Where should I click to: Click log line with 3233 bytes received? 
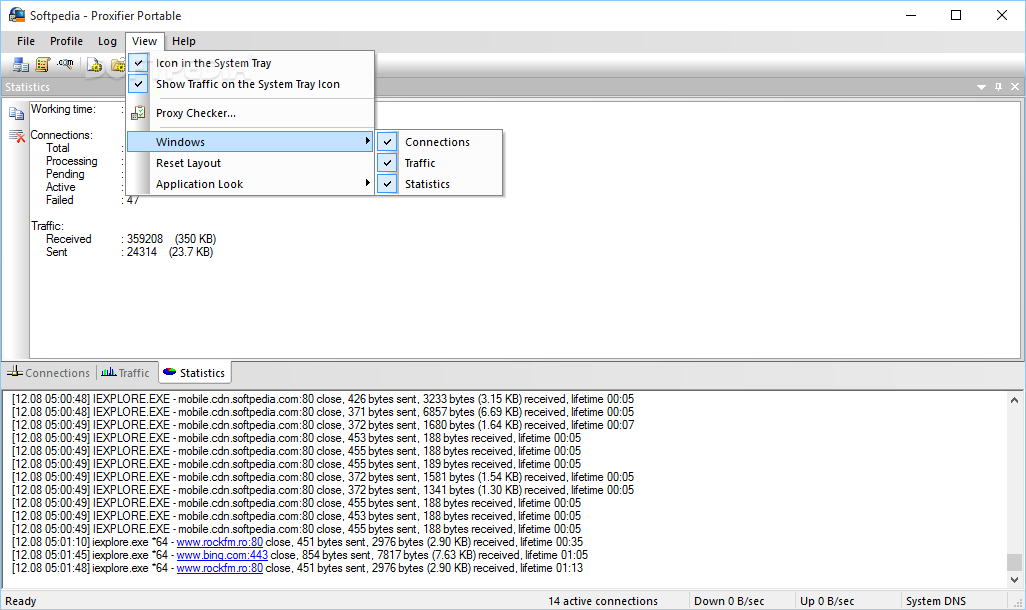click(x=323, y=399)
